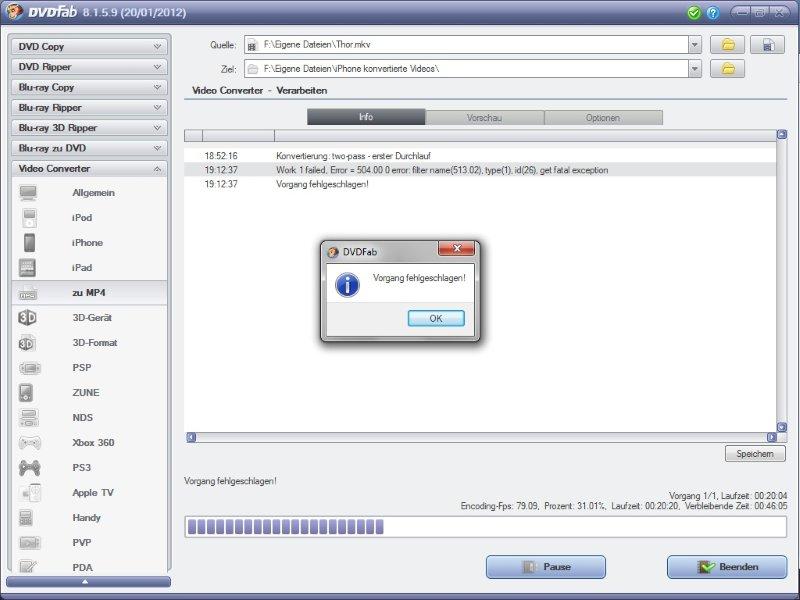Image resolution: width=800 pixels, height=600 pixels.
Task: Select the Apple TV icon
Action: (x=30, y=493)
